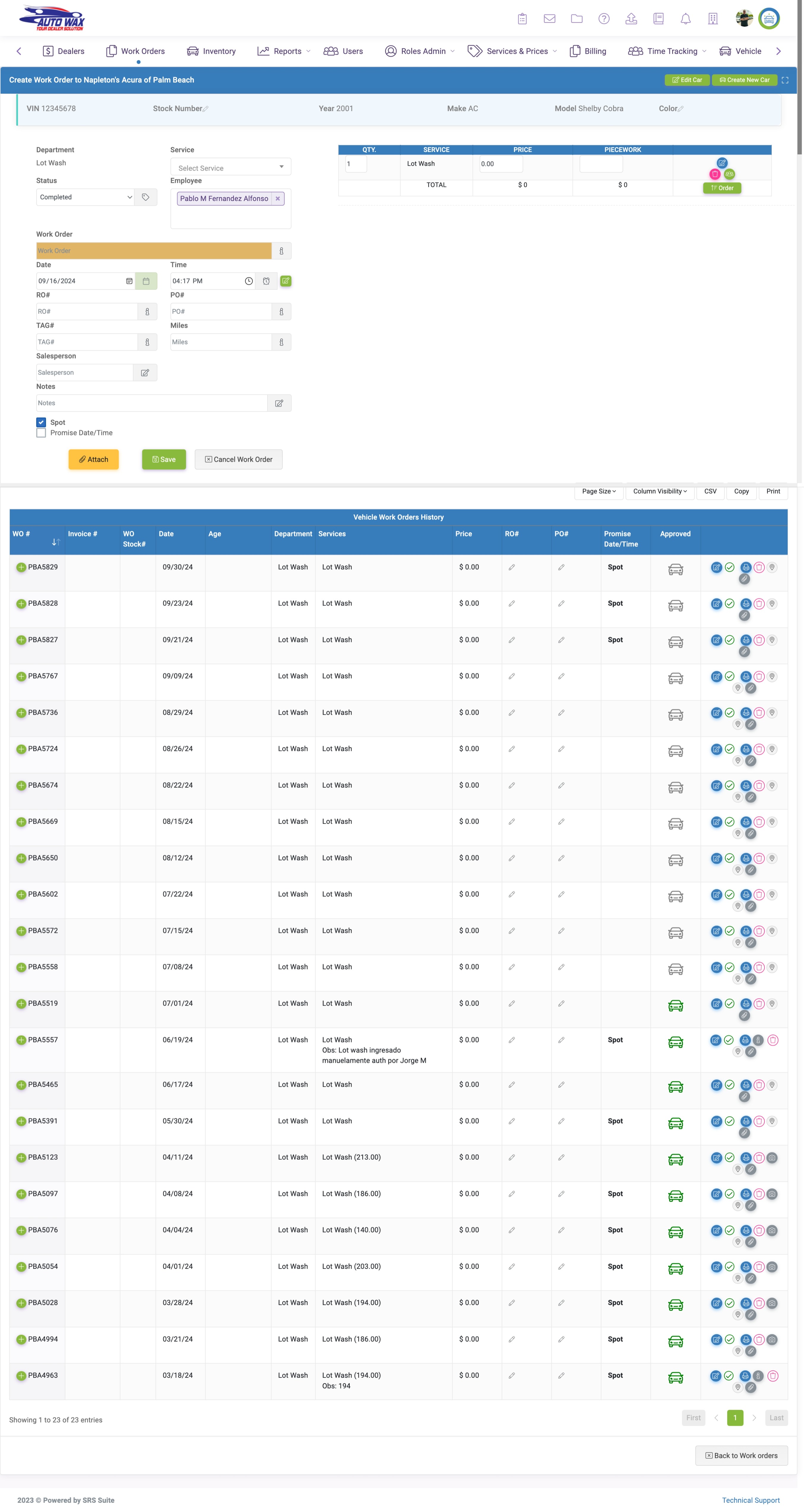The width and height of the screenshot is (804, 1512).
Task: Open the Status Completed dropdown
Action: pos(85,197)
